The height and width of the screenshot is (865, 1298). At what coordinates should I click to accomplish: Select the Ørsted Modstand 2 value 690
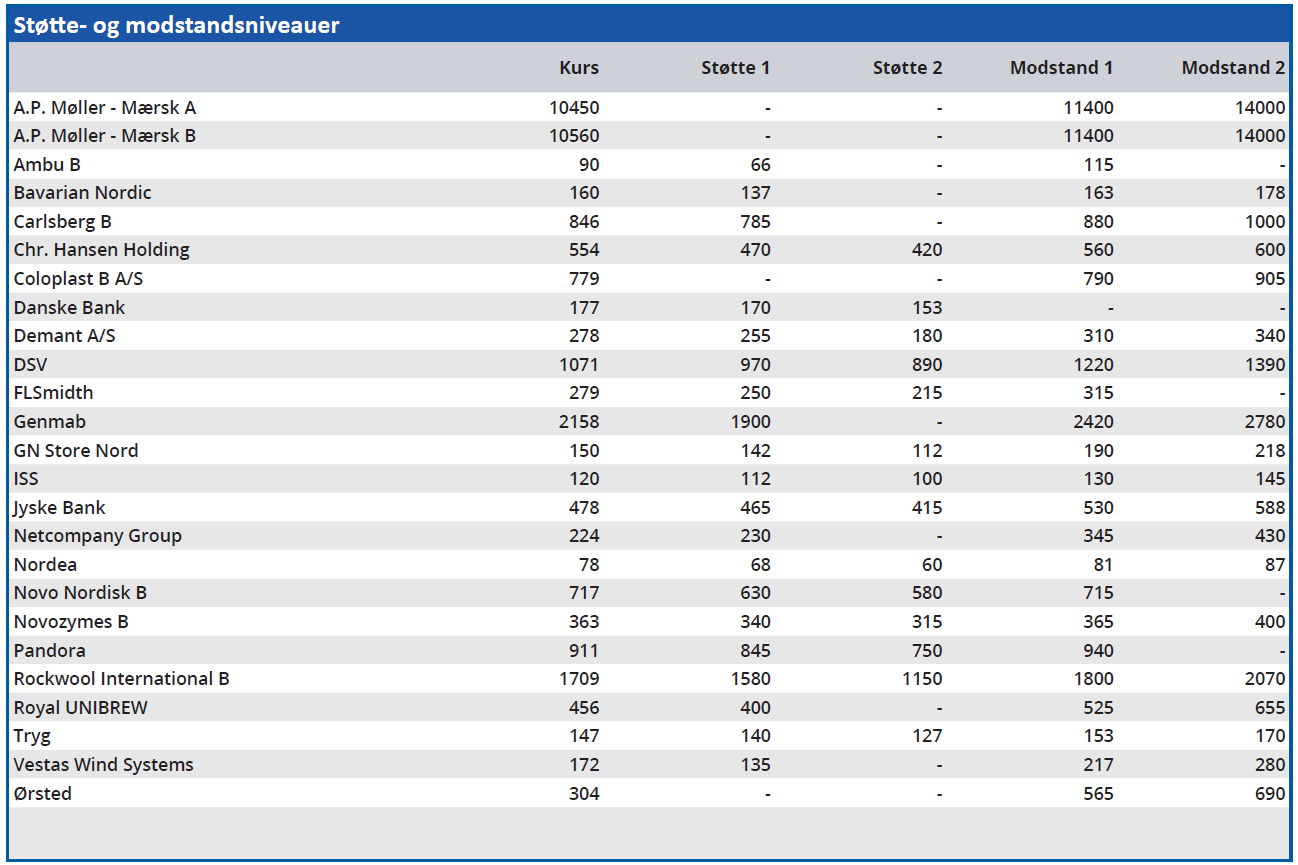click(1269, 794)
